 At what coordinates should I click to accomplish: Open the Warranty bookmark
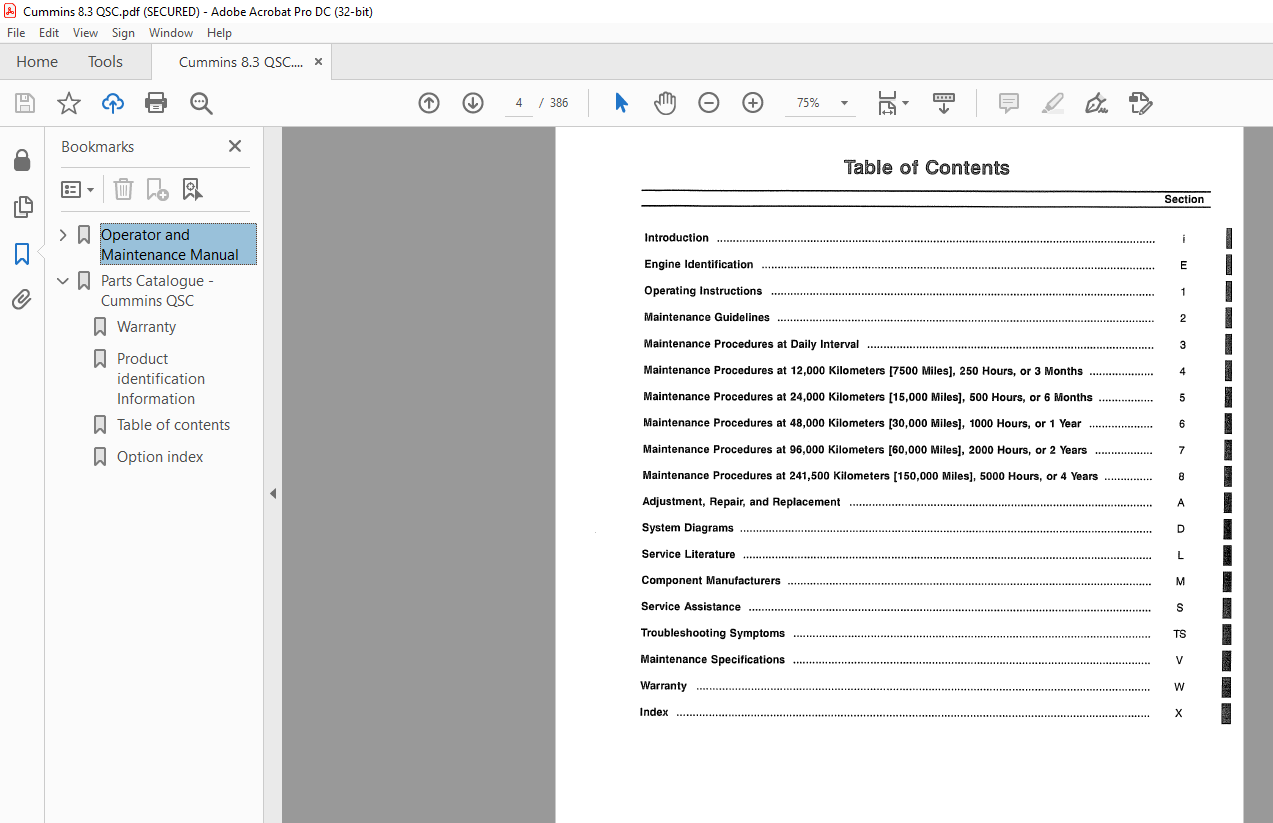146,327
